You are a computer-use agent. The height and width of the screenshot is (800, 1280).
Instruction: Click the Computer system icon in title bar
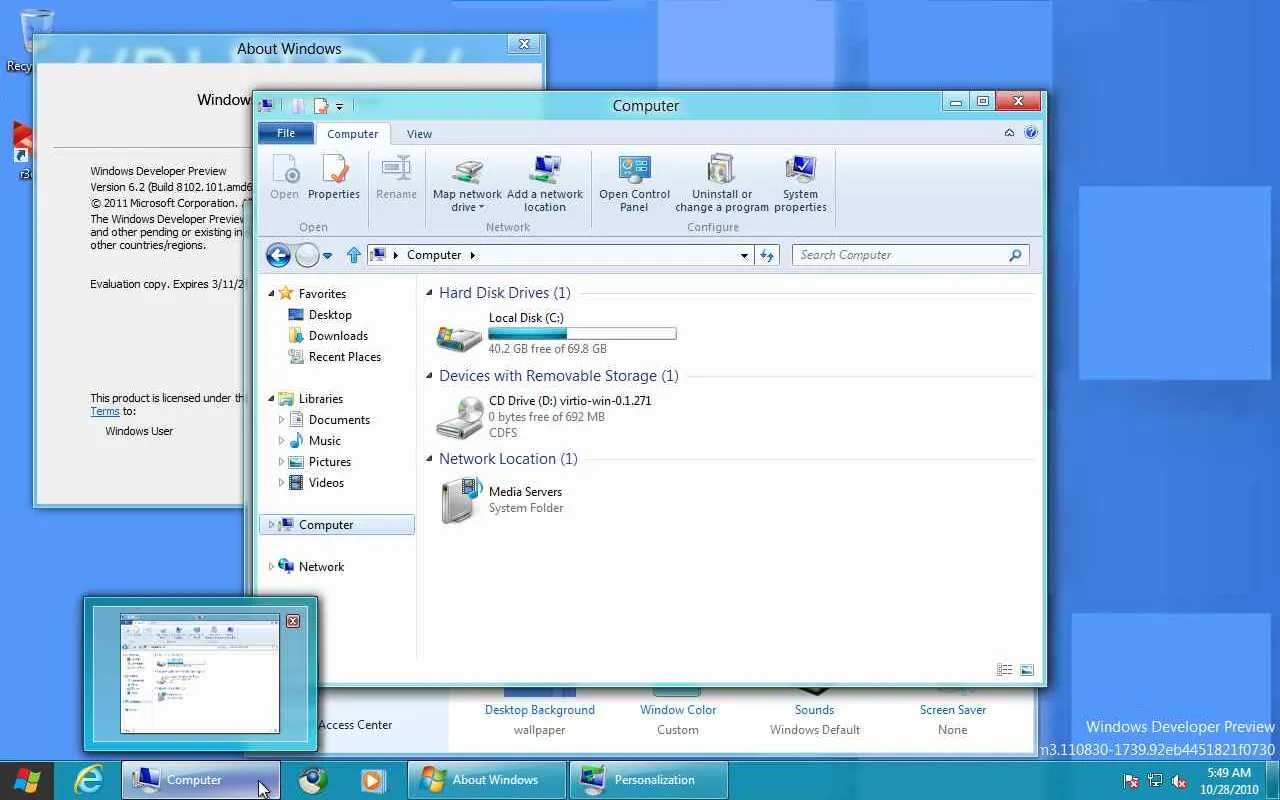coord(266,105)
